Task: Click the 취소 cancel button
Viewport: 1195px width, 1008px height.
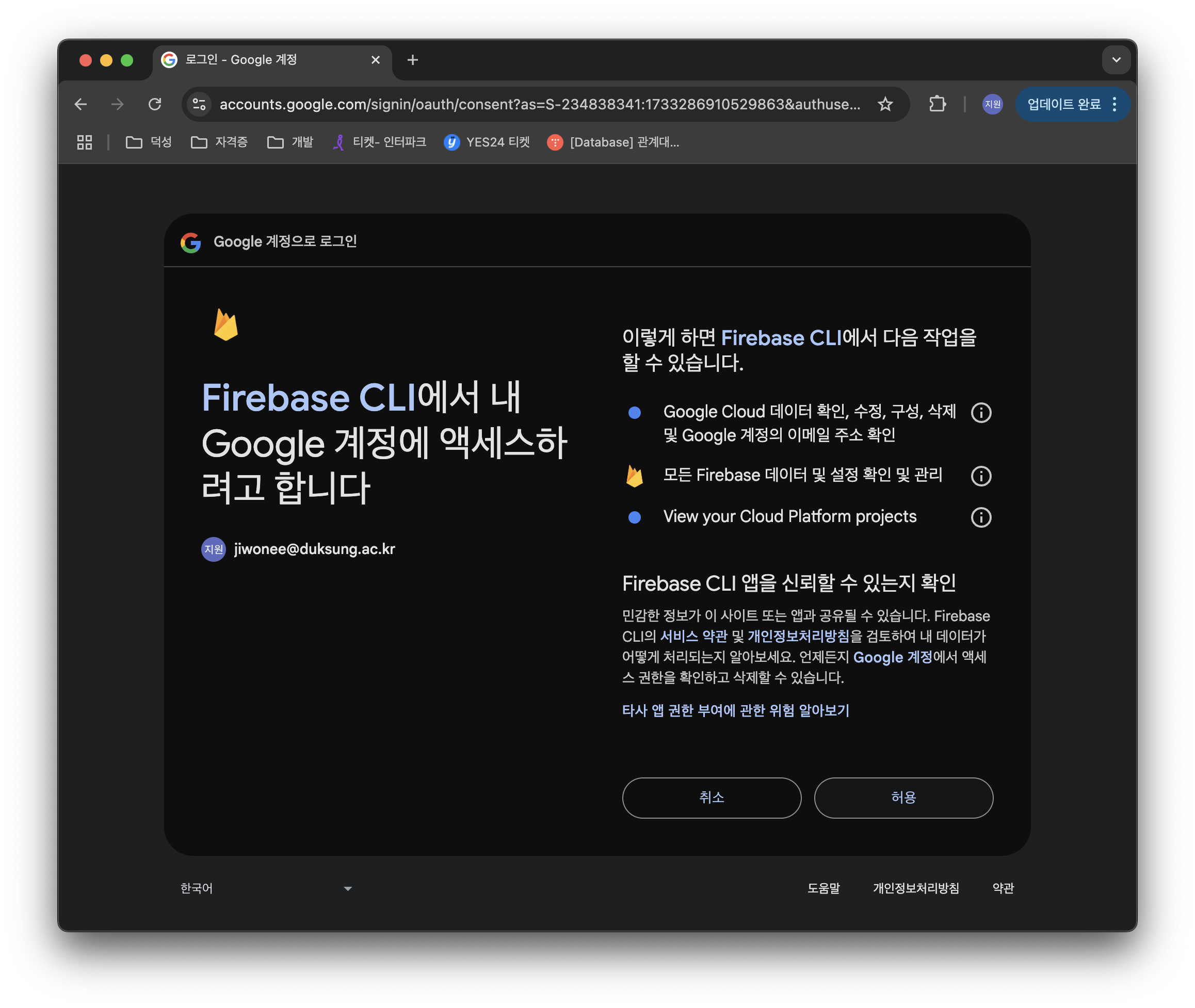Action: click(712, 798)
